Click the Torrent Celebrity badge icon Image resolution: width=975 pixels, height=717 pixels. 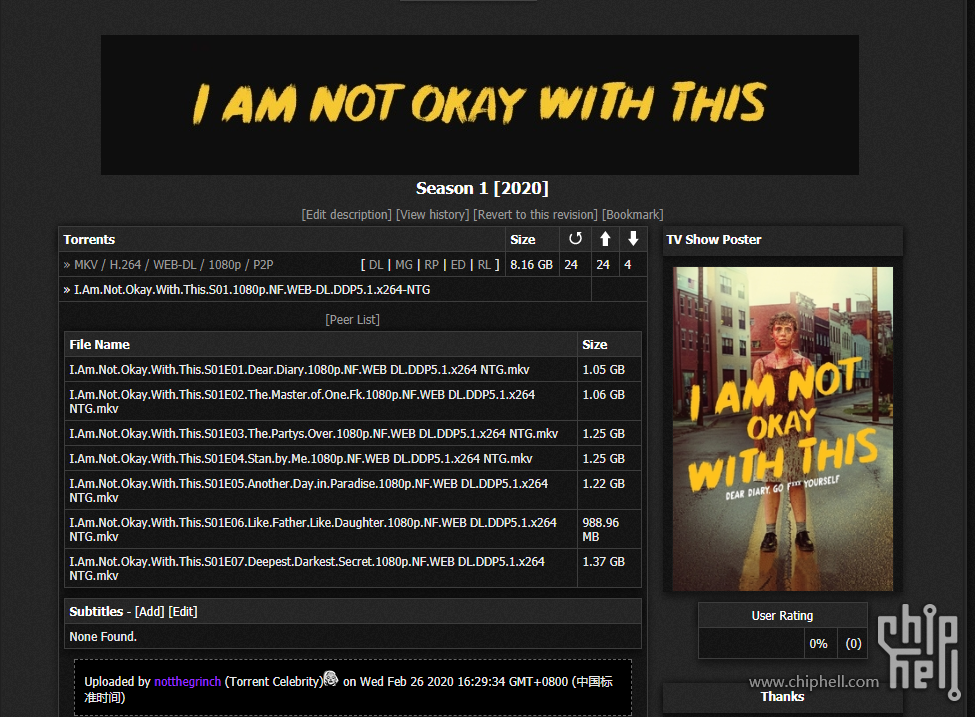coord(331,678)
